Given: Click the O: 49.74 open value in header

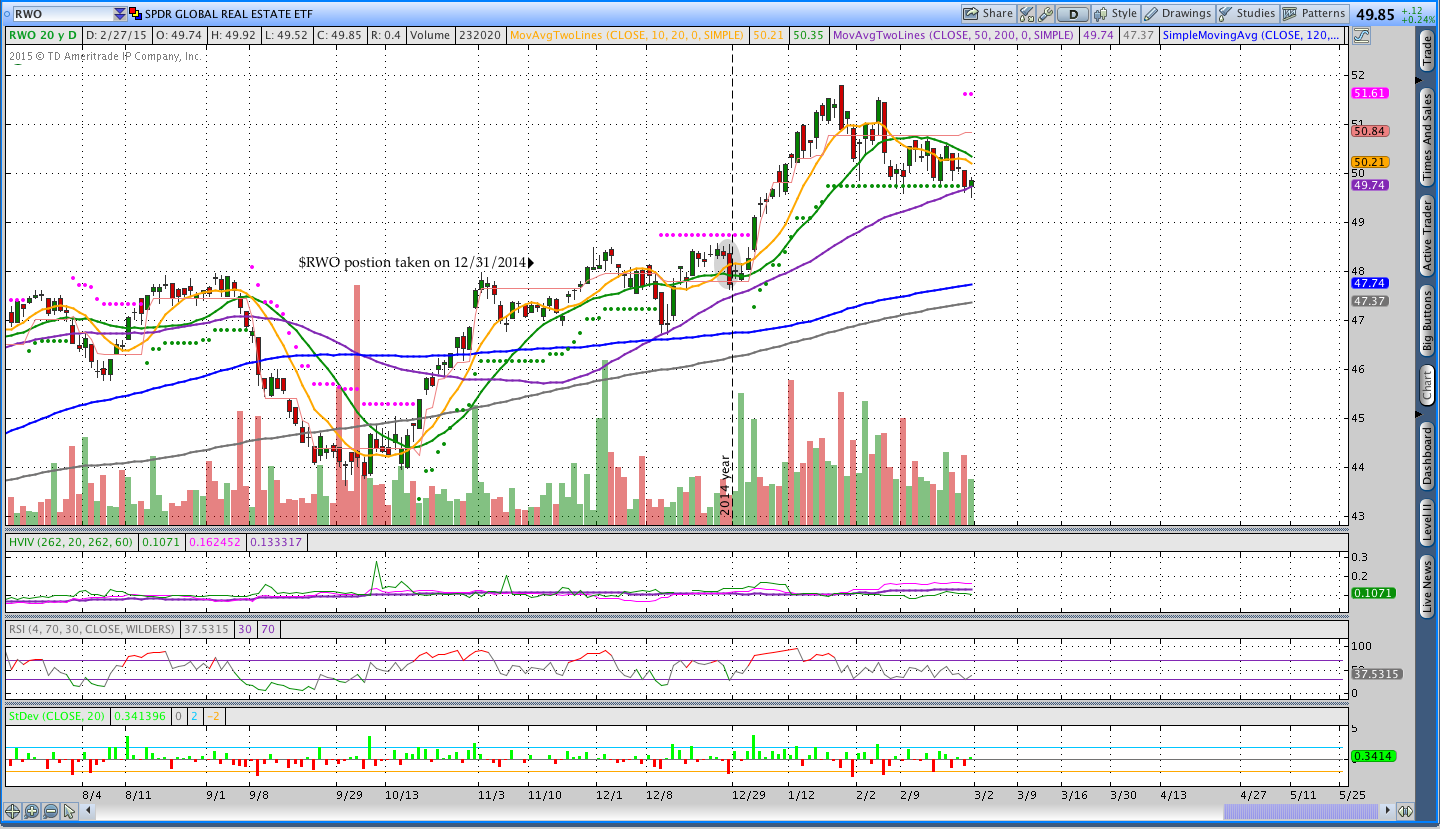Looking at the screenshot, I should 179,35.
